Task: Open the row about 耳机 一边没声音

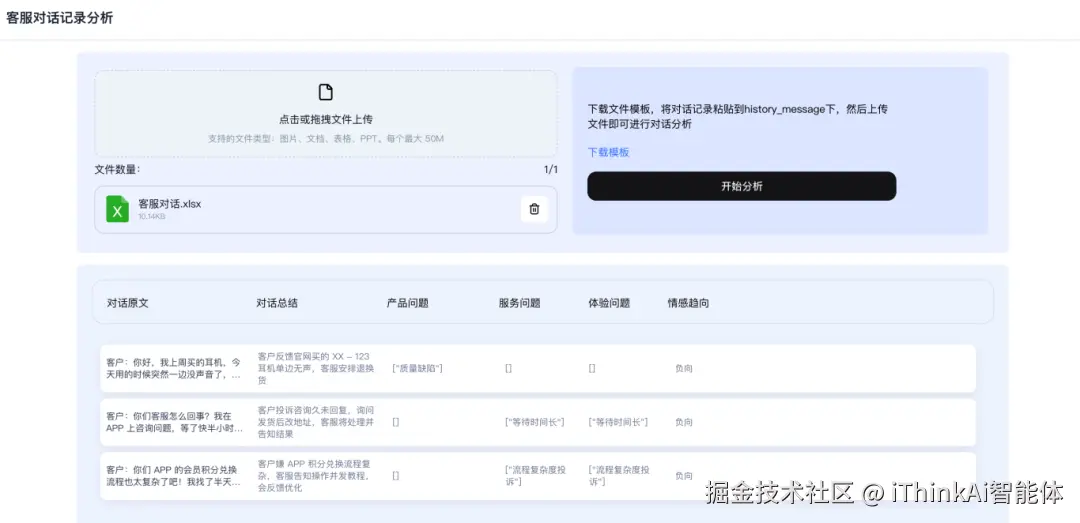Action: 538,369
